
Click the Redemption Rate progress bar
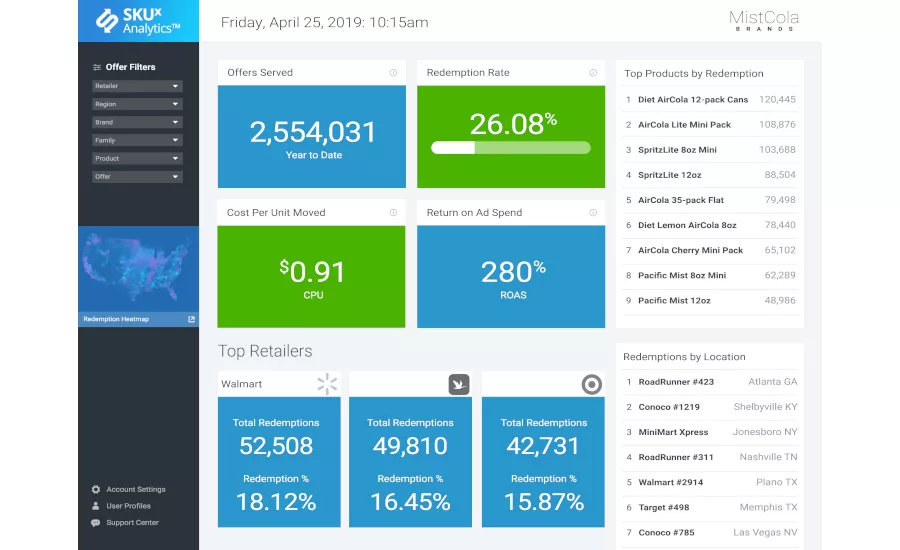[511, 148]
